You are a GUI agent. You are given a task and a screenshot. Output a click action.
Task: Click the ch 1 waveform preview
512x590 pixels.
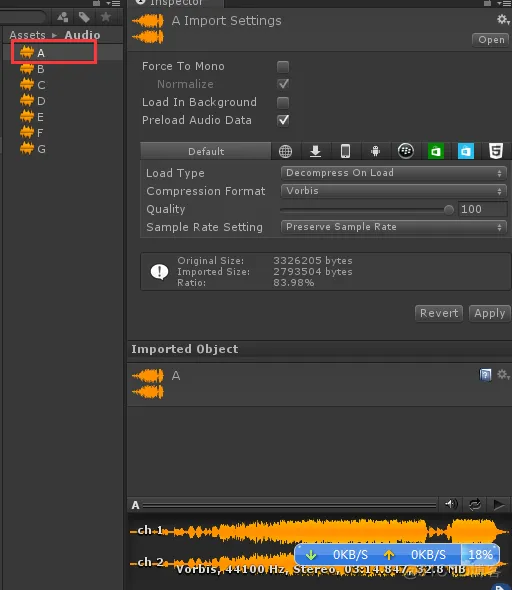pyautogui.click(x=319, y=531)
